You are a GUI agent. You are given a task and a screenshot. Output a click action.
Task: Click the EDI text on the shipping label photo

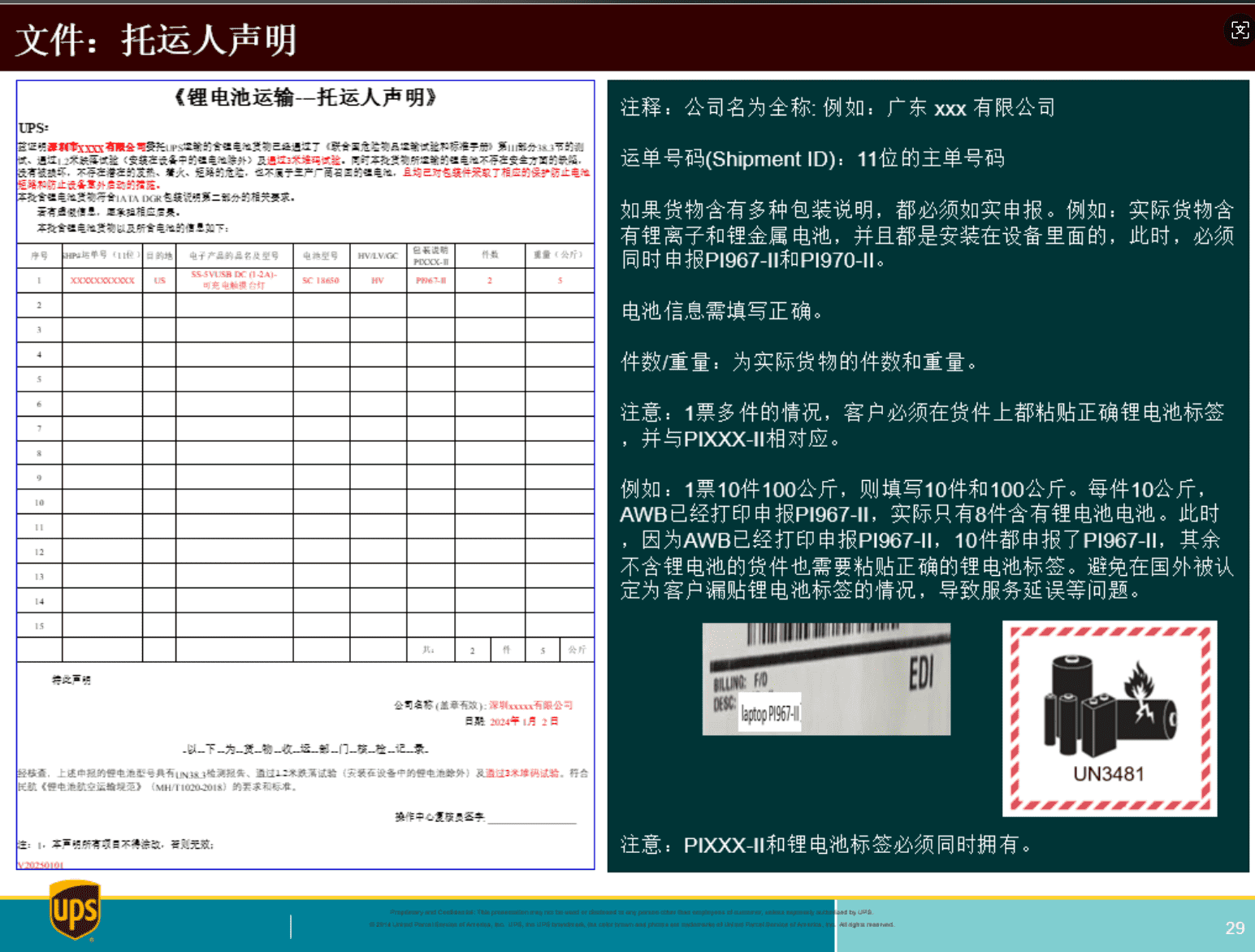click(x=920, y=673)
